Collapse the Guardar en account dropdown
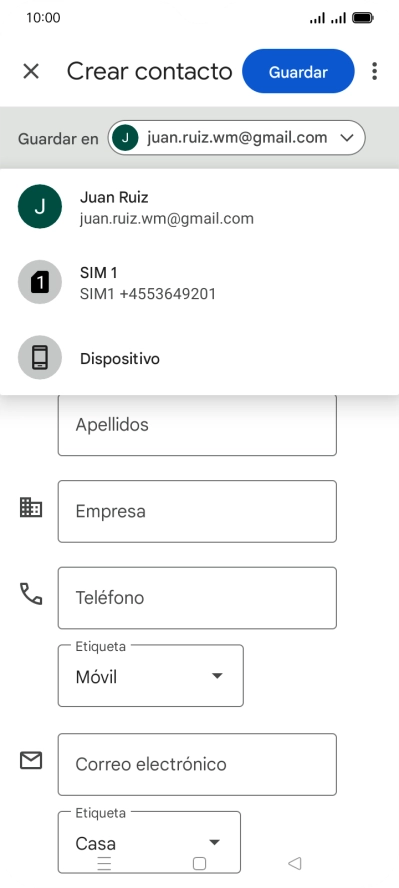This screenshot has height=888, width=399. [237, 138]
